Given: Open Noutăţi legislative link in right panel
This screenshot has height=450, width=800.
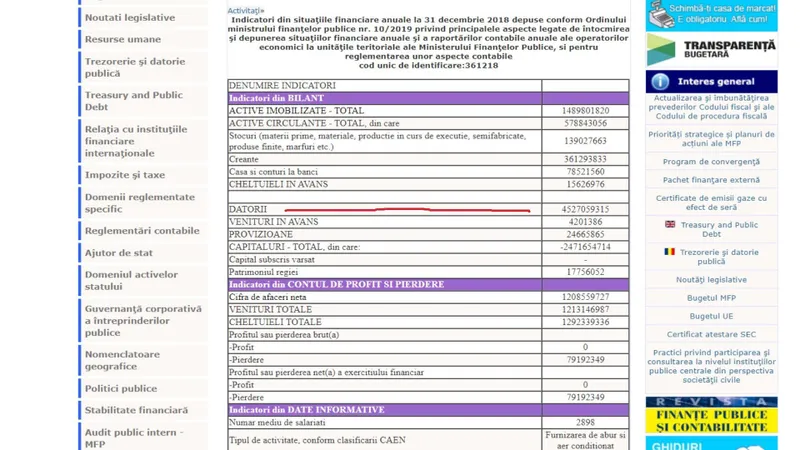Looking at the screenshot, I should [x=711, y=280].
